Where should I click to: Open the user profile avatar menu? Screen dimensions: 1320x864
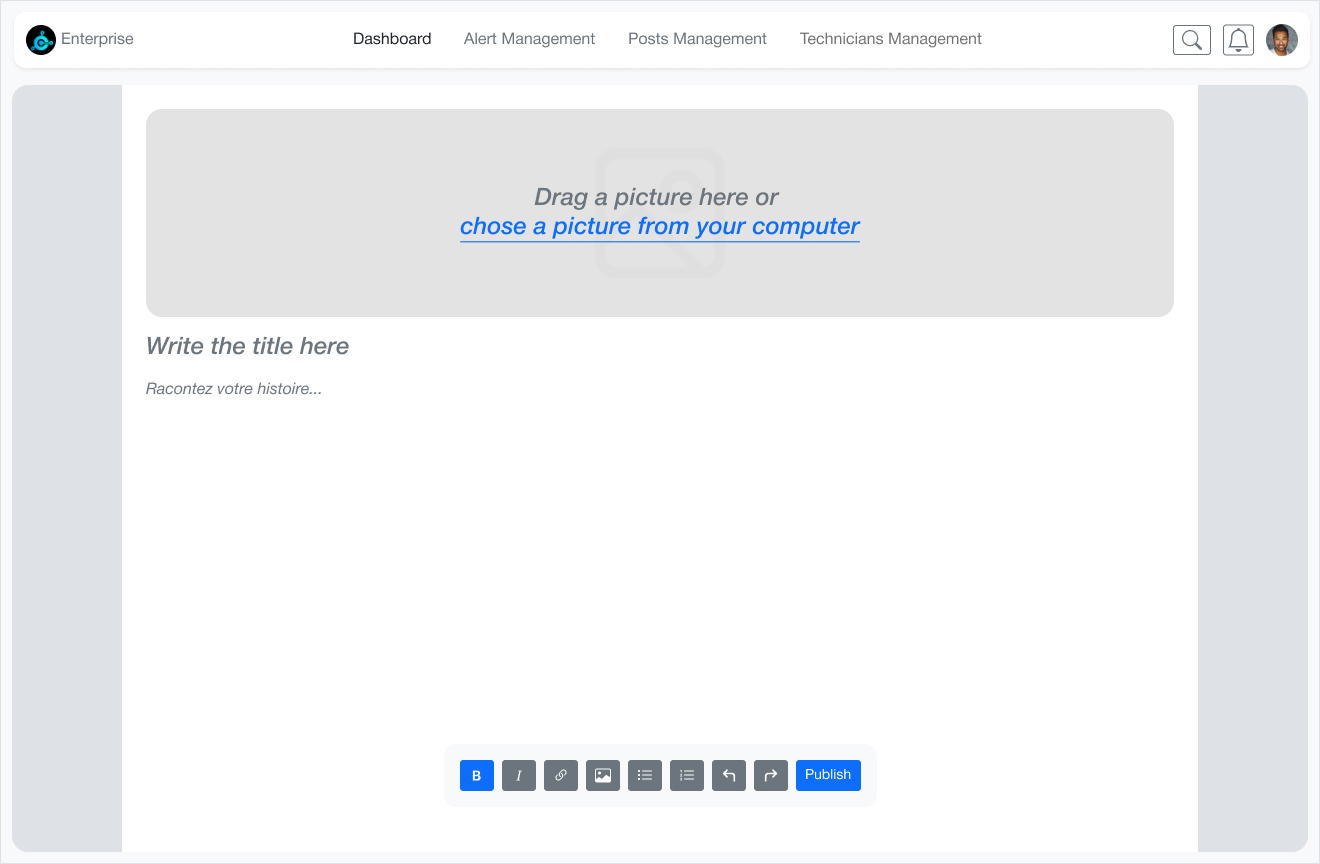1282,40
